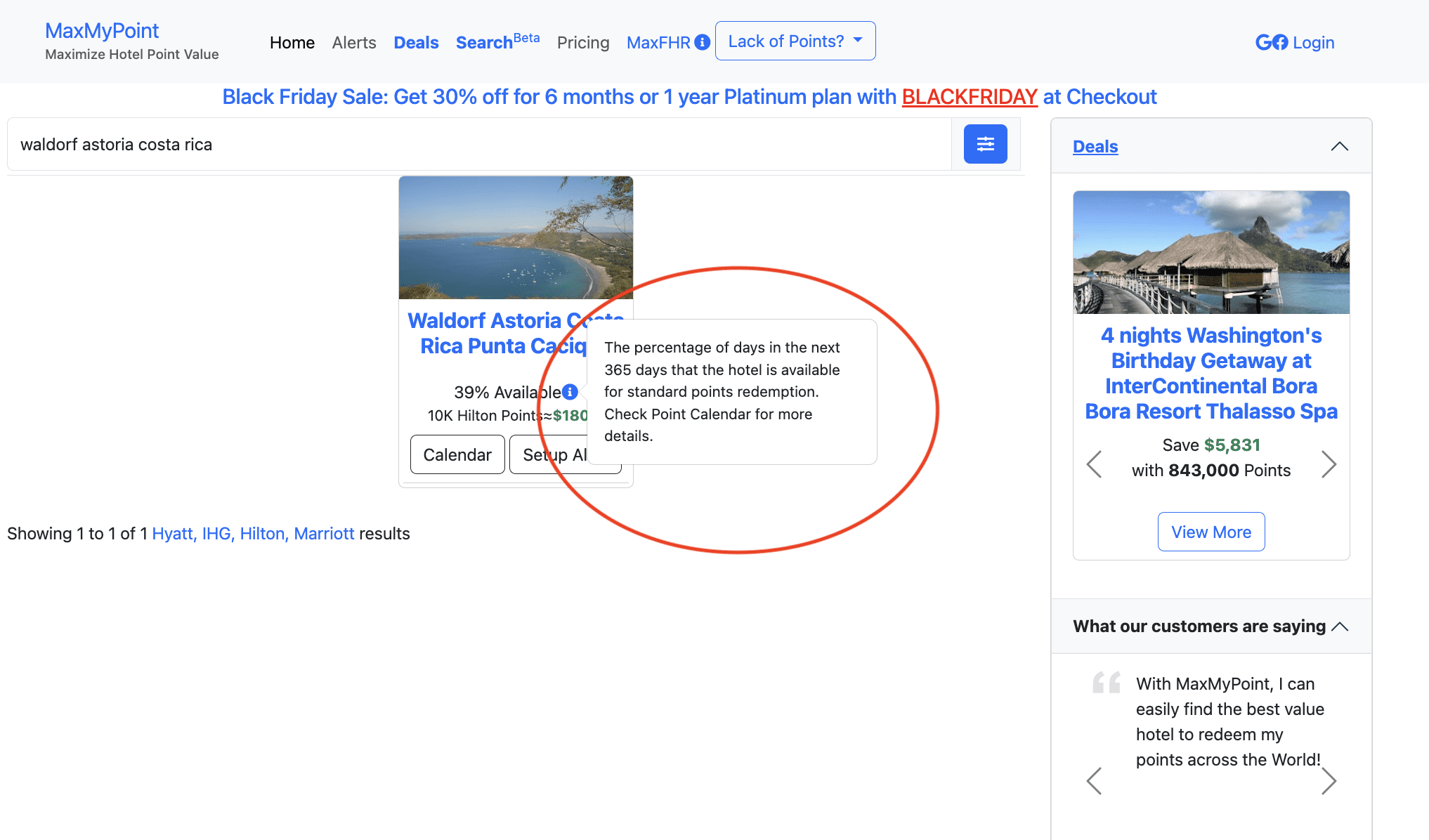This screenshot has width=1429, height=840.
Task: Collapse the Deals panel with chevron
Action: pyautogui.click(x=1339, y=146)
